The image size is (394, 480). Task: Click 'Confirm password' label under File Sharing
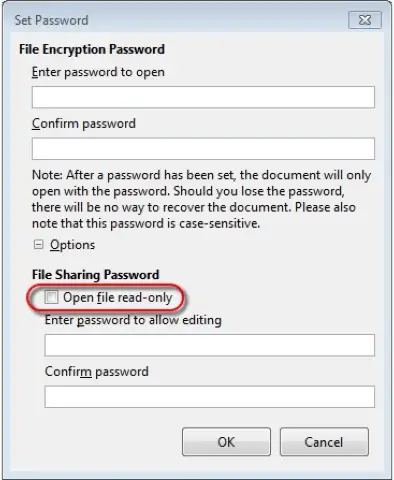tap(97, 372)
